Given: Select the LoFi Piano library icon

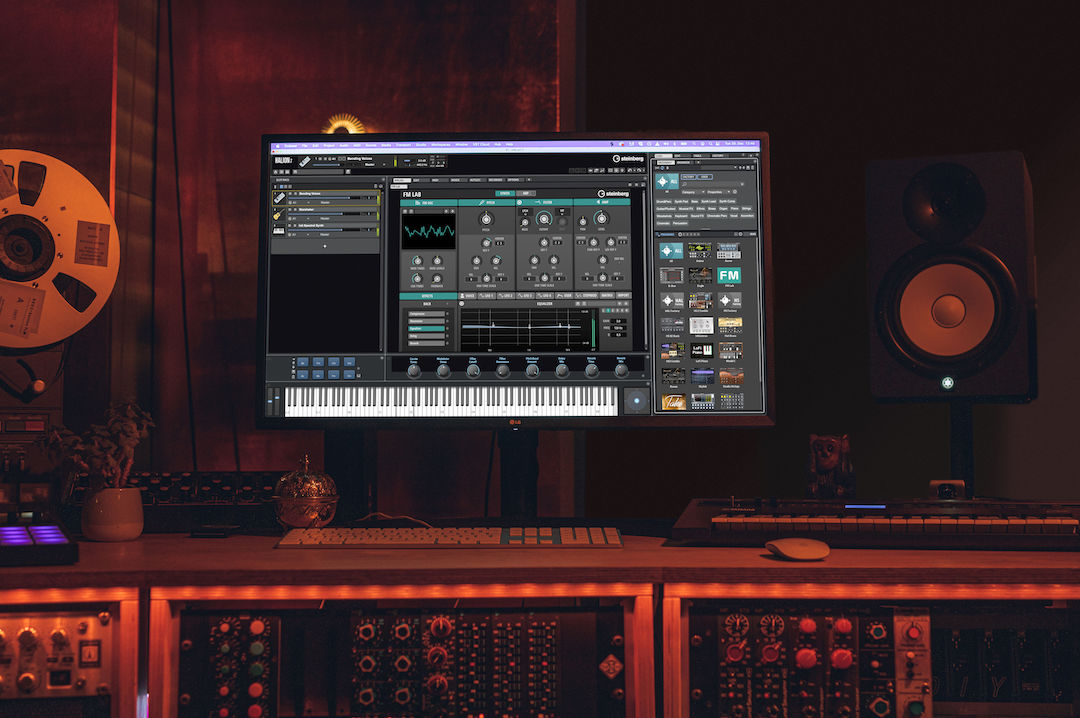Looking at the screenshot, I should pos(701,351).
